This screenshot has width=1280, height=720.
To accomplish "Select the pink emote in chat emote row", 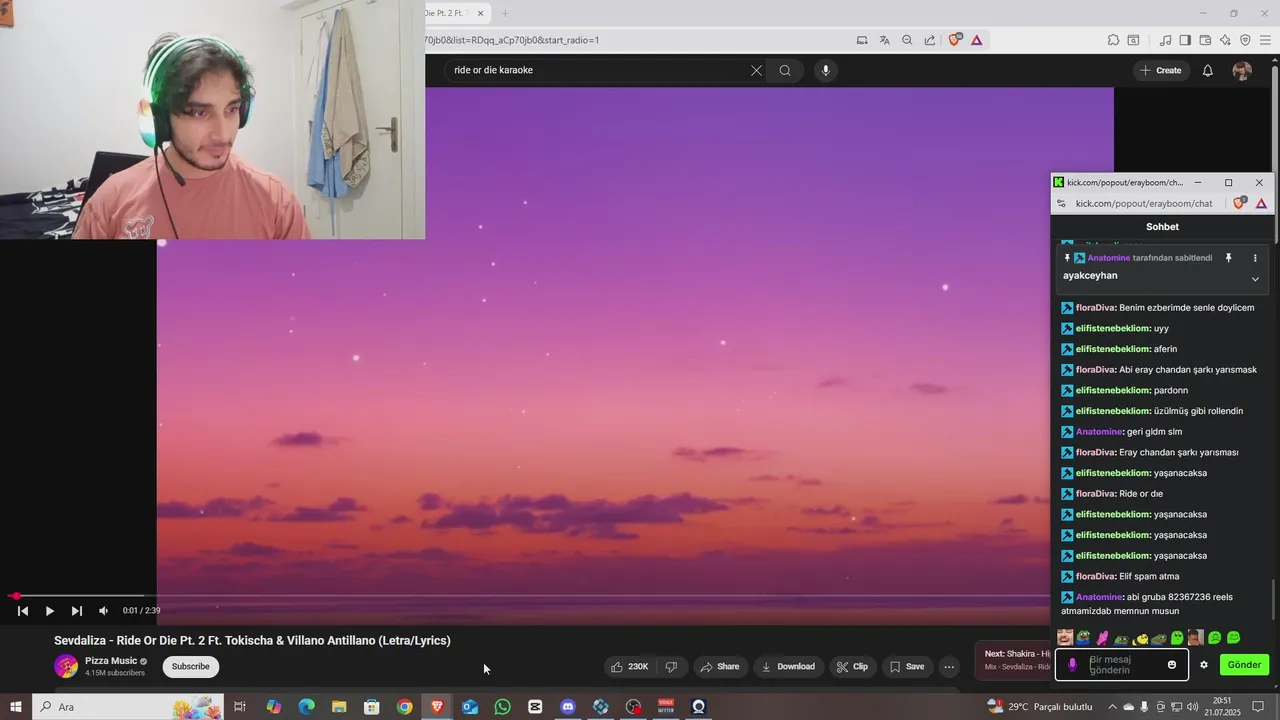I will [x=1103, y=637].
